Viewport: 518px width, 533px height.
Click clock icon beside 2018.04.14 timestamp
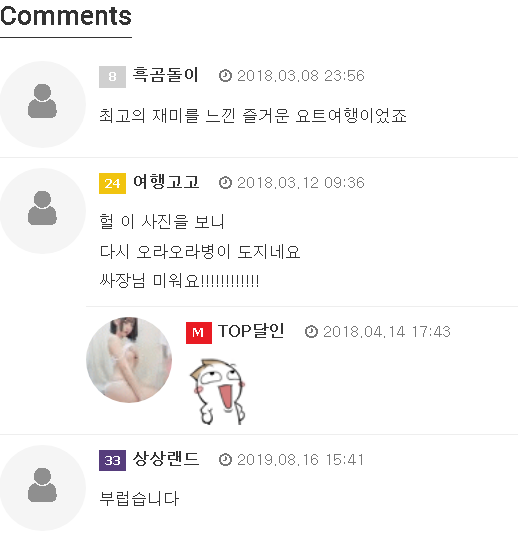(311, 332)
